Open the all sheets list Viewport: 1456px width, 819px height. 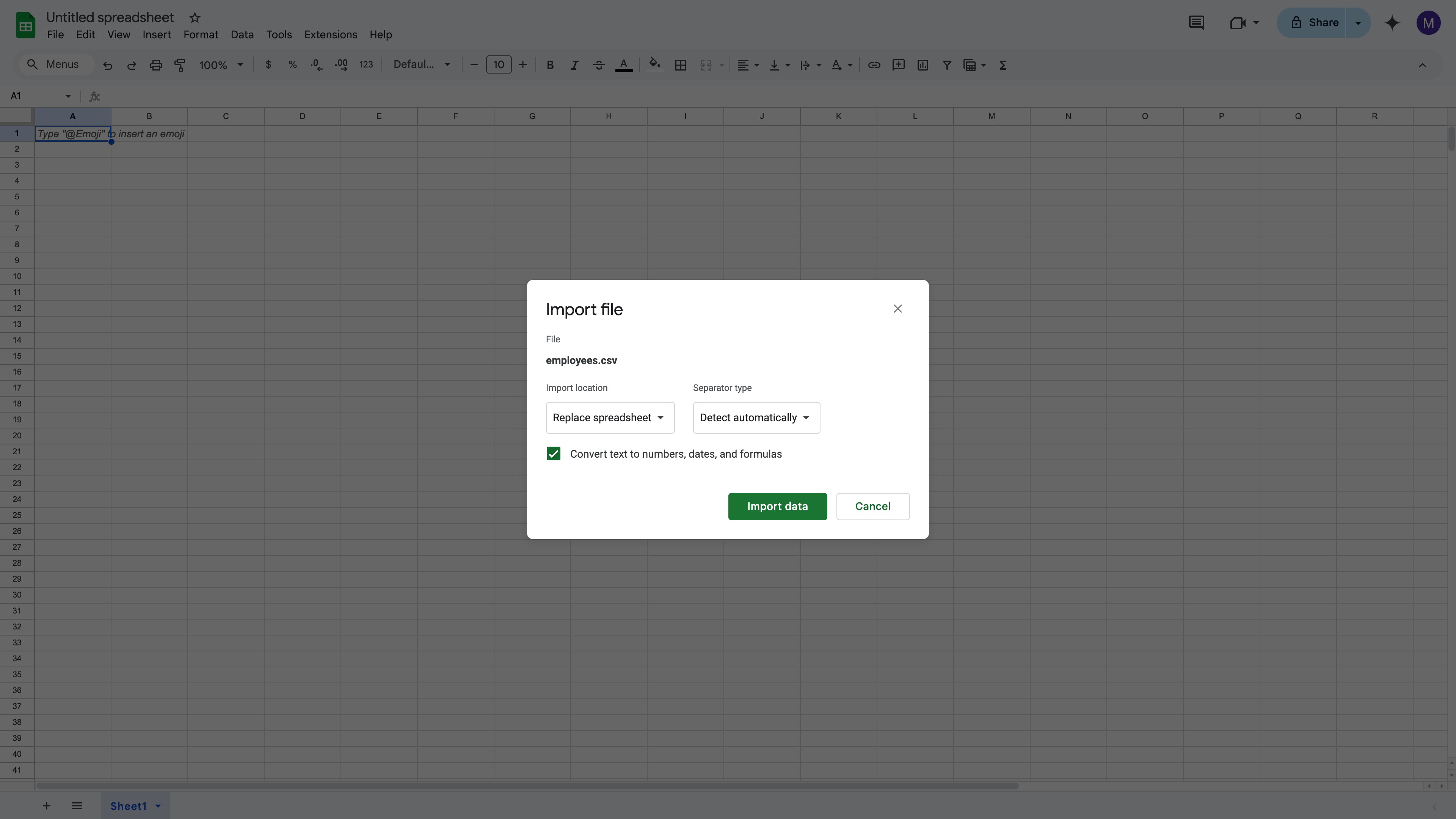tap(77, 805)
